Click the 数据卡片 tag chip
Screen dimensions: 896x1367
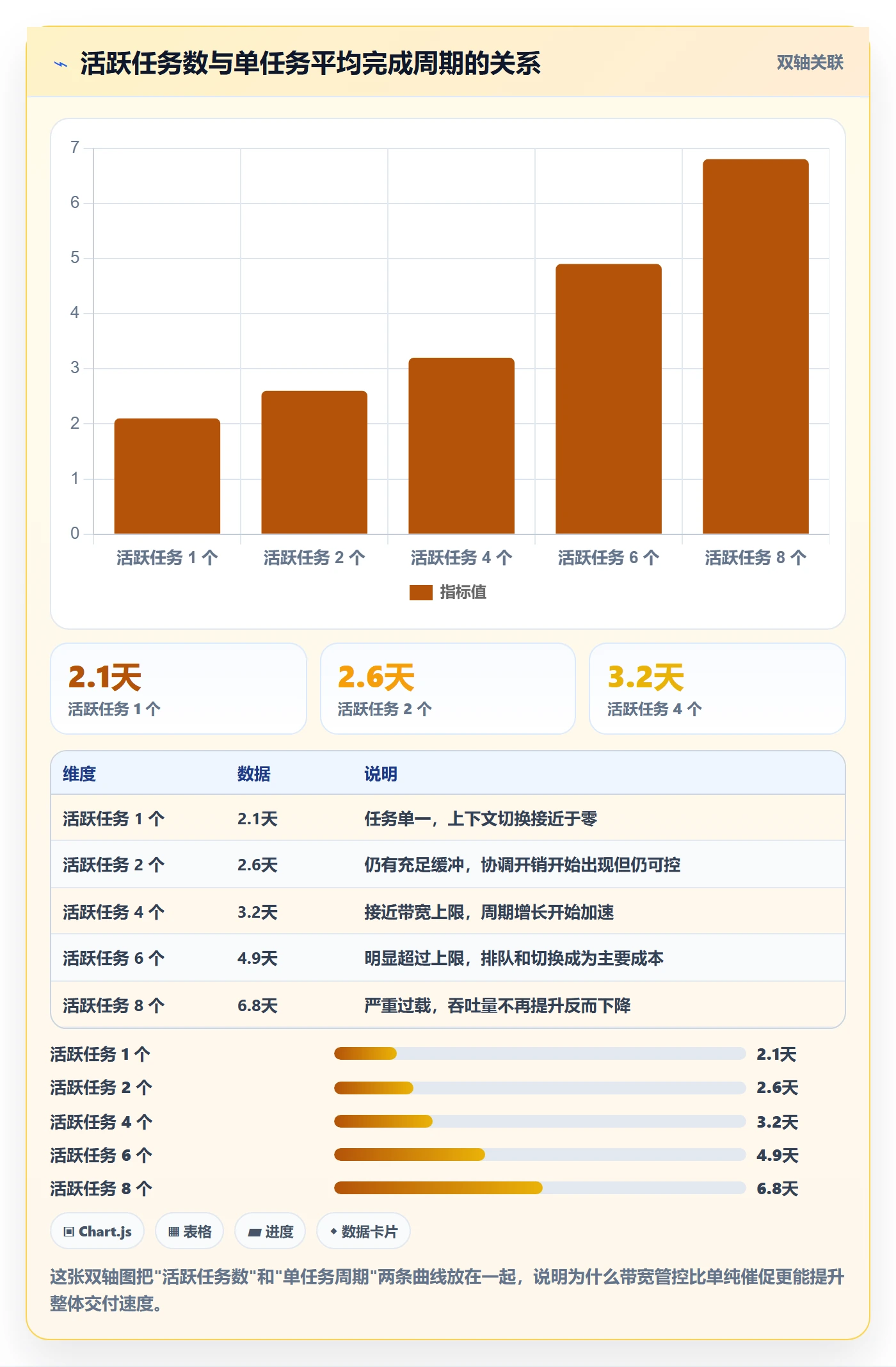364,1231
